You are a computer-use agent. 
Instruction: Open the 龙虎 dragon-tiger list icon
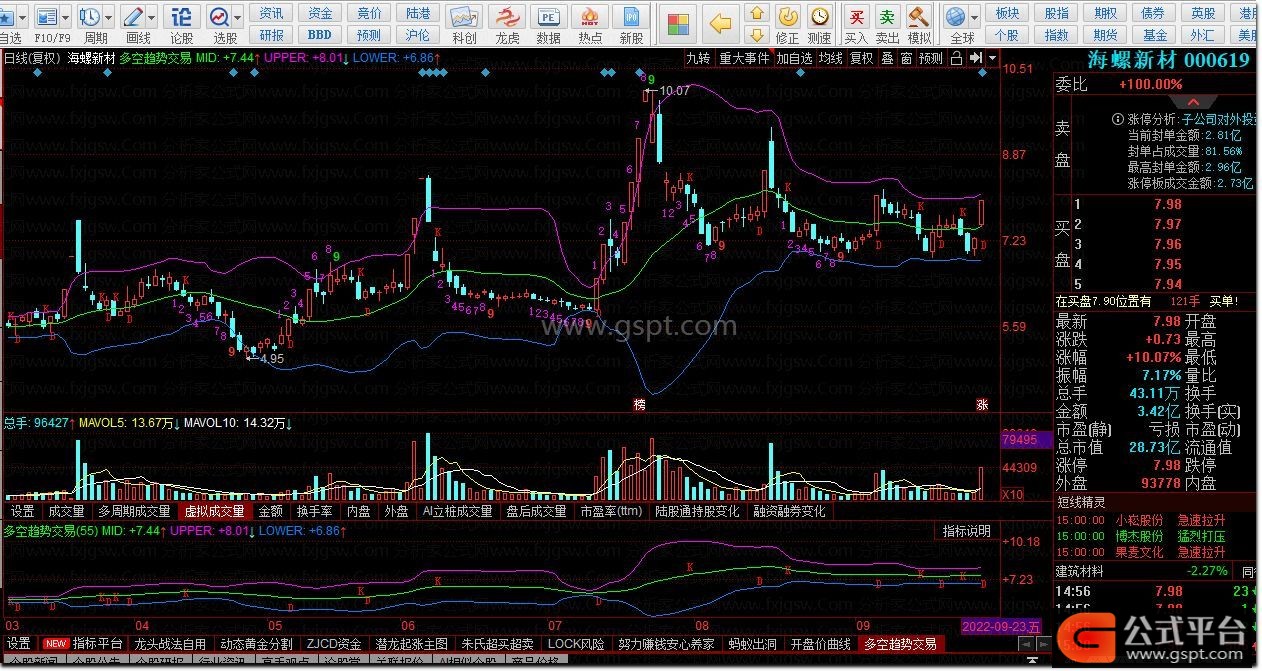pyautogui.click(x=507, y=17)
